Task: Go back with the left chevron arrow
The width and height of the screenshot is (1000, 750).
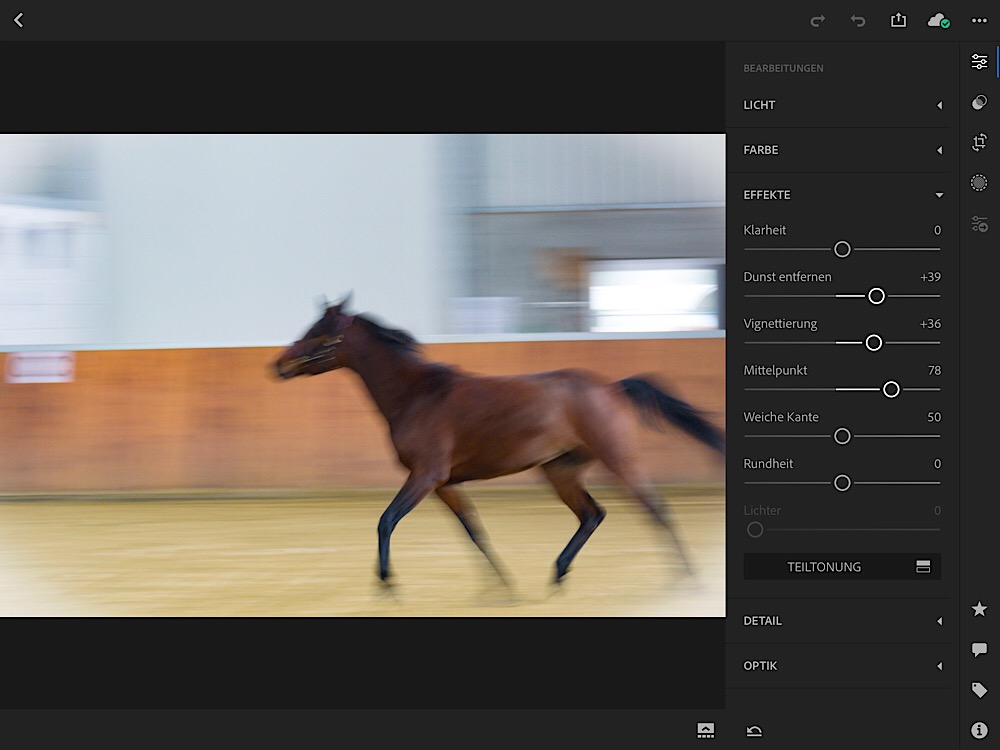Action: point(18,20)
